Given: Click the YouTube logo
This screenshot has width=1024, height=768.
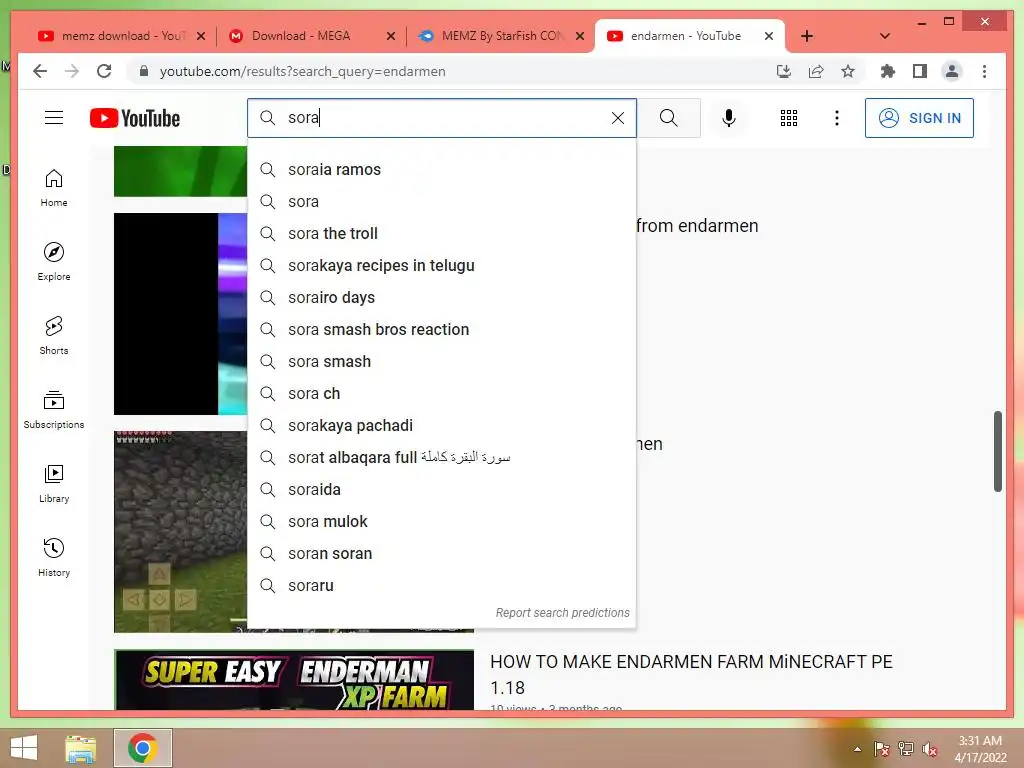Looking at the screenshot, I should point(135,118).
